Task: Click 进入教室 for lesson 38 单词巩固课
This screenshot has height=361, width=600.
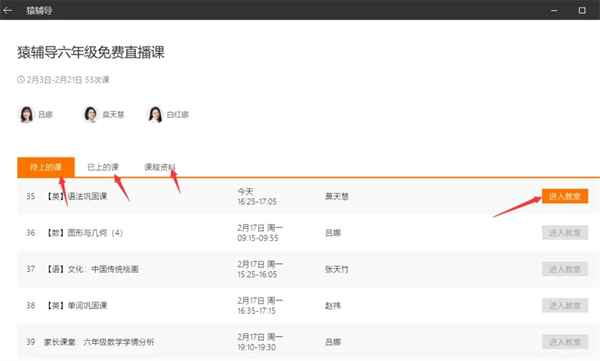Action: click(x=565, y=305)
